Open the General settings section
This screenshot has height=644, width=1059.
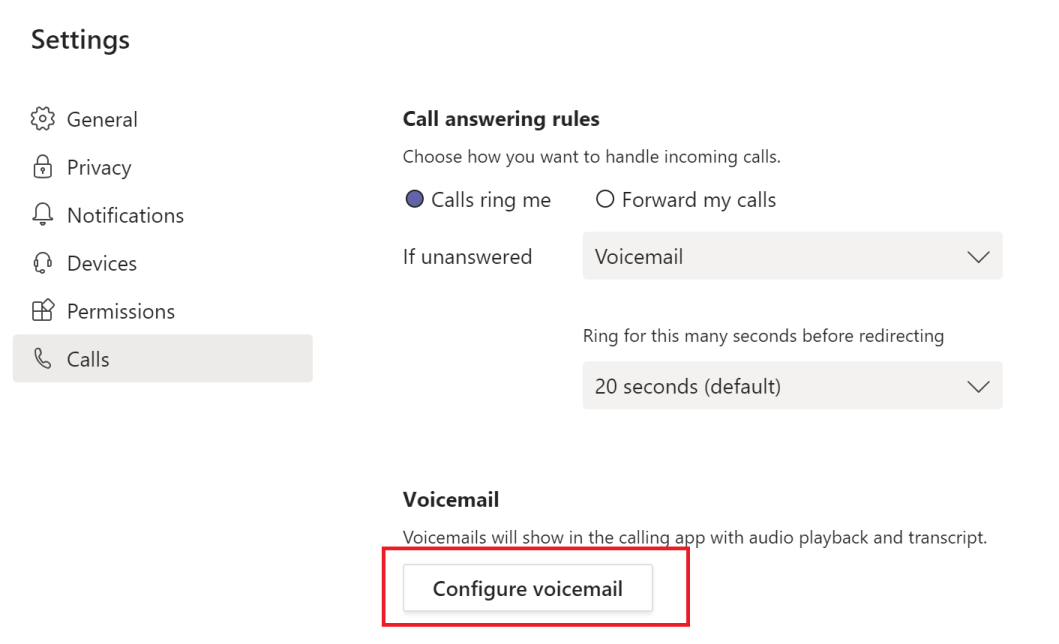pyautogui.click(x=102, y=119)
